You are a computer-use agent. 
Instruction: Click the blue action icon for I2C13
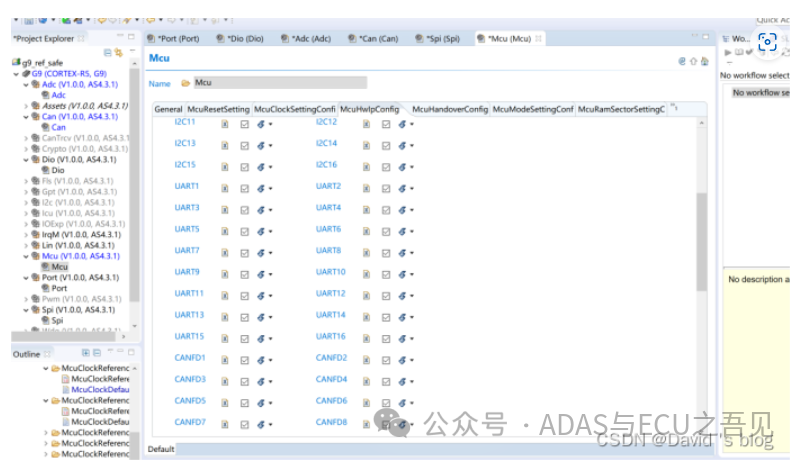pyautogui.click(x=261, y=145)
